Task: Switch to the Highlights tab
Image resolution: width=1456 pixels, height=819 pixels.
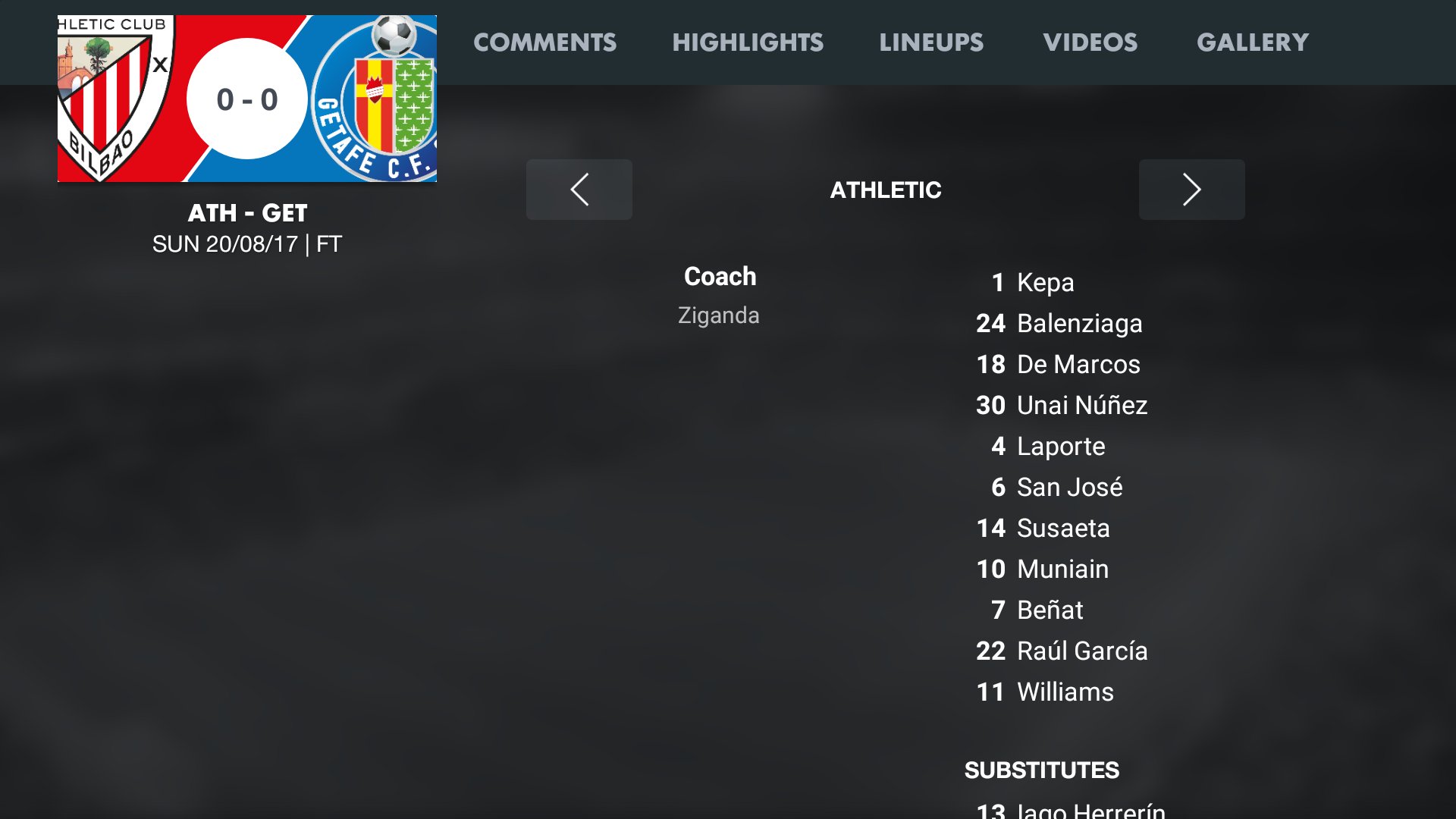Action: pos(748,42)
